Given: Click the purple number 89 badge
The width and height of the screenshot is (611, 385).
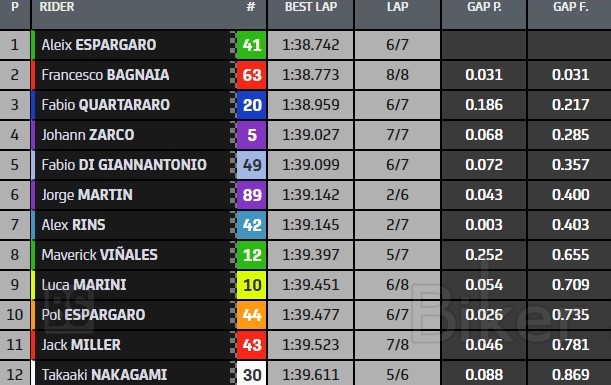Looking at the screenshot, I should 251,195.
